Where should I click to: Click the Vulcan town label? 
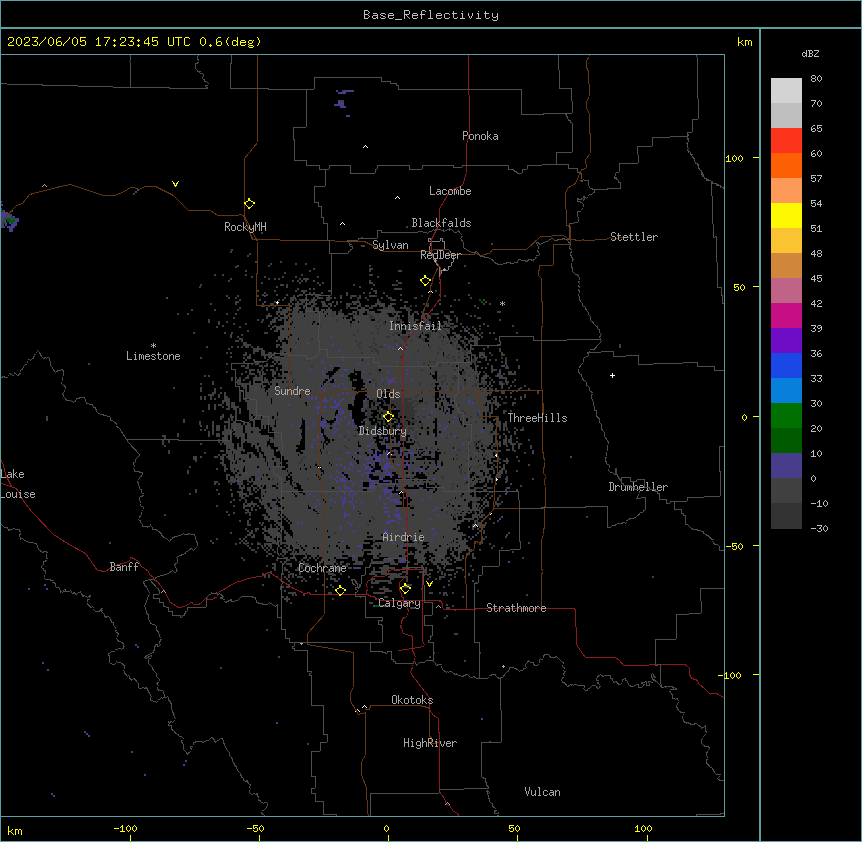click(x=543, y=792)
